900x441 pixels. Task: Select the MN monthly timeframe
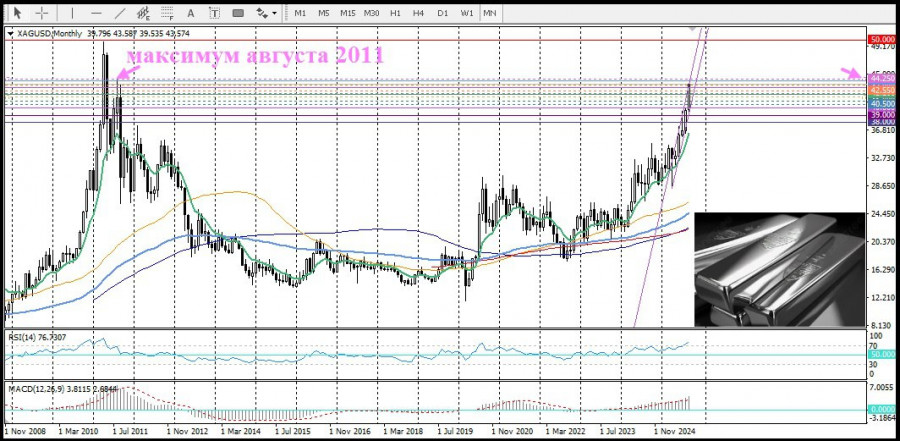tap(490, 13)
